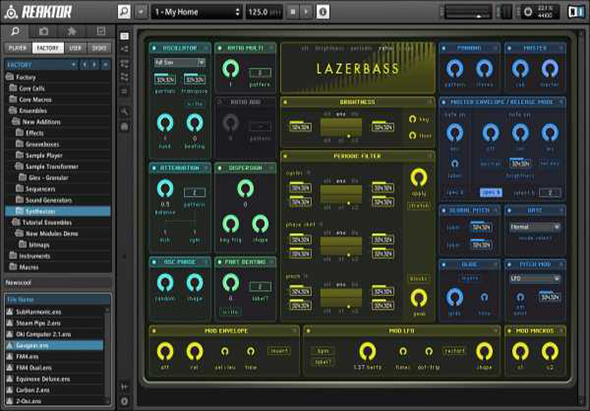Click the arrow icon above the bottom gear
This screenshot has width=590, height=411.
tap(124, 386)
